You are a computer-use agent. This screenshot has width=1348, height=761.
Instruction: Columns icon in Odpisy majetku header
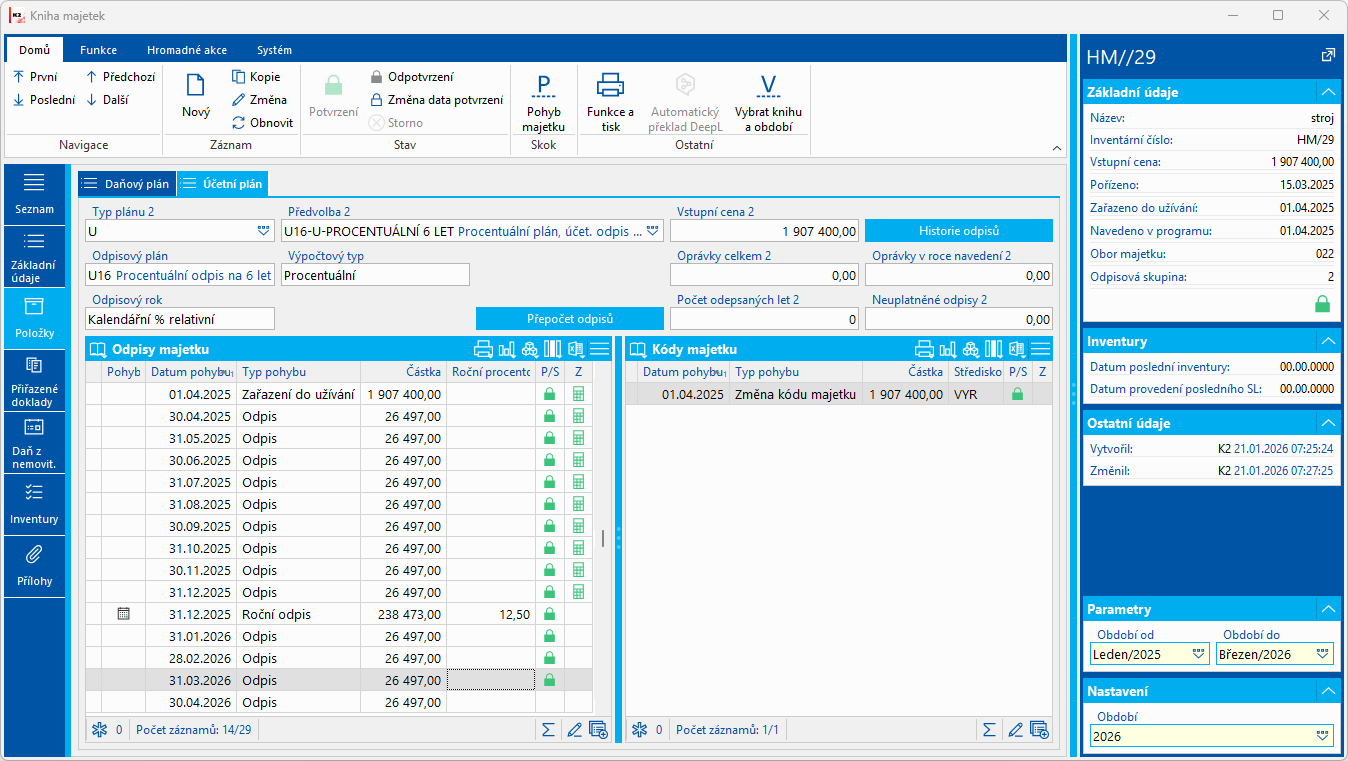[552, 349]
